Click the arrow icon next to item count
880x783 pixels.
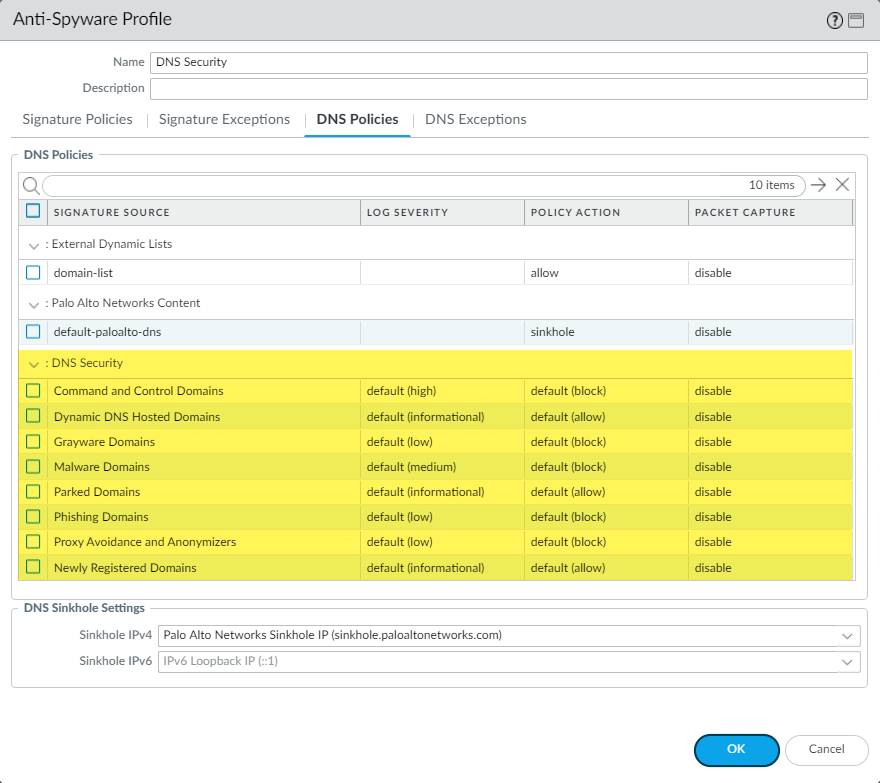[819, 185]
